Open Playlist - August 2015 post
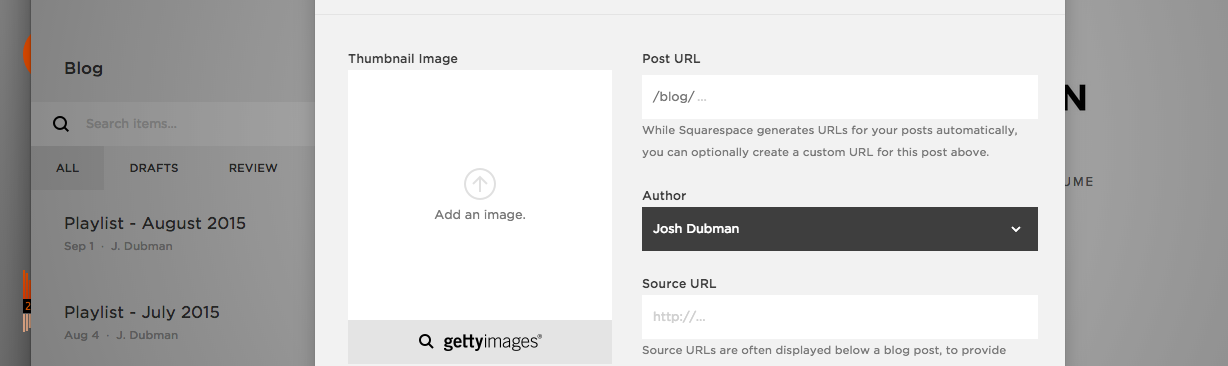 (155, 223)
